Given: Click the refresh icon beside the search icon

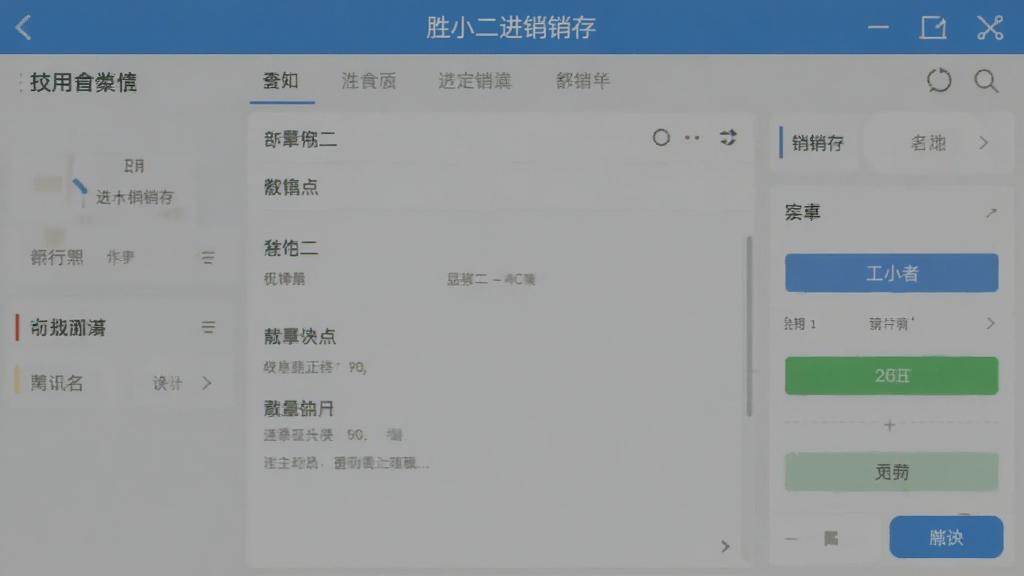Looking at the screenshot, I should pyautogui.click(x=939, y=81).
